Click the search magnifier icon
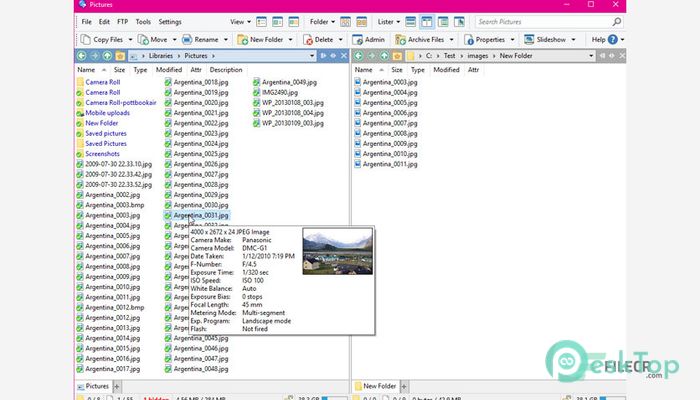700x400 pixels. 617,21
